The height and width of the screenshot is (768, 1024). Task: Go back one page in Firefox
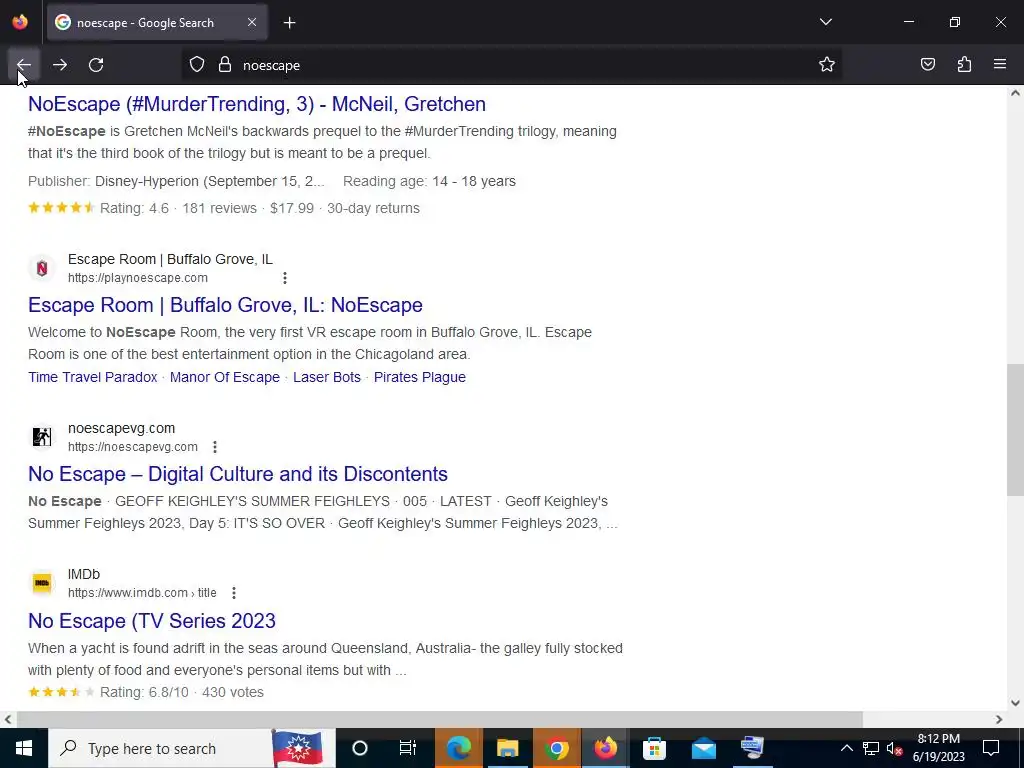pyautogui.click(x=24, y=65)
